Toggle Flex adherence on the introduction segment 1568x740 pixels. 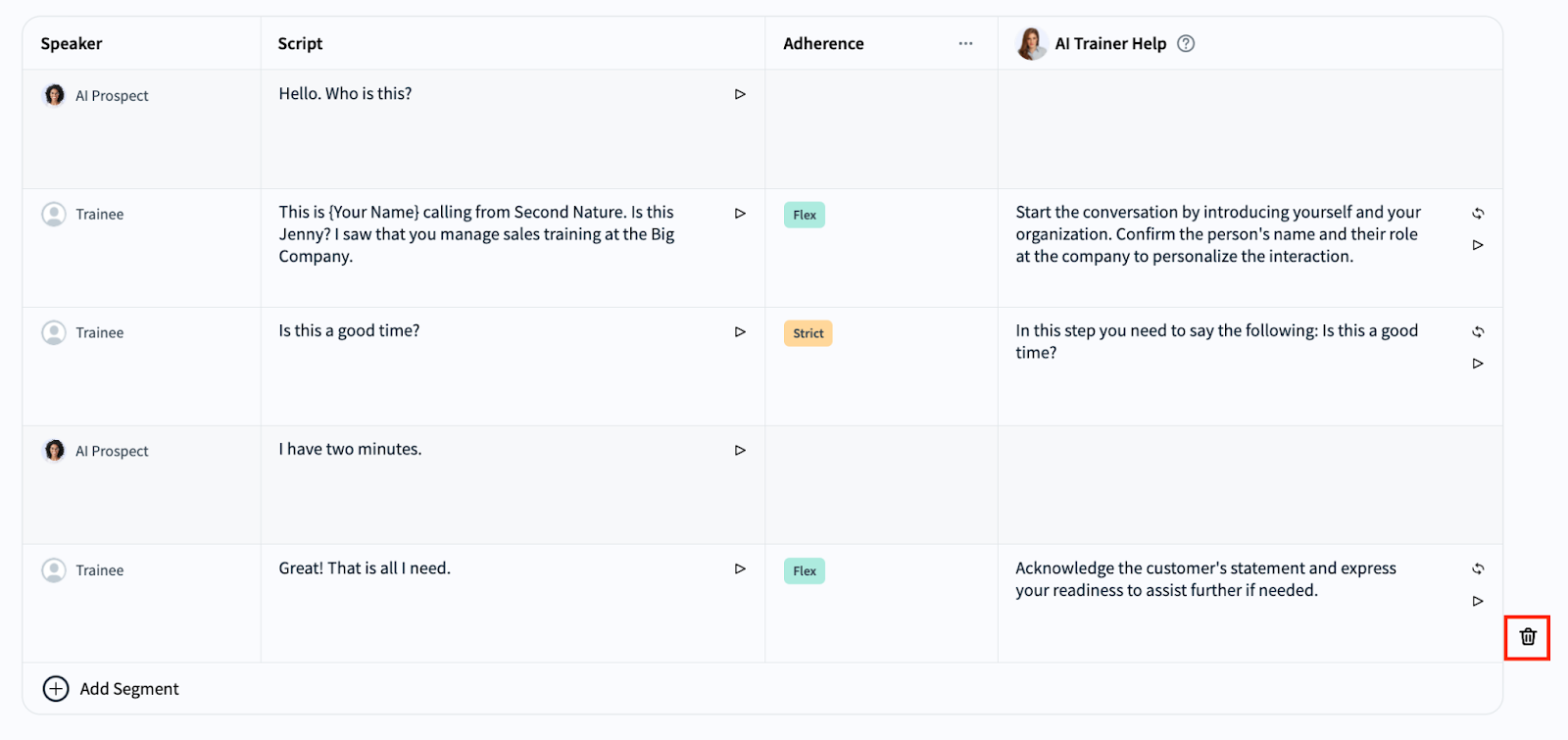pyautogui.click(x=804, y=215)
